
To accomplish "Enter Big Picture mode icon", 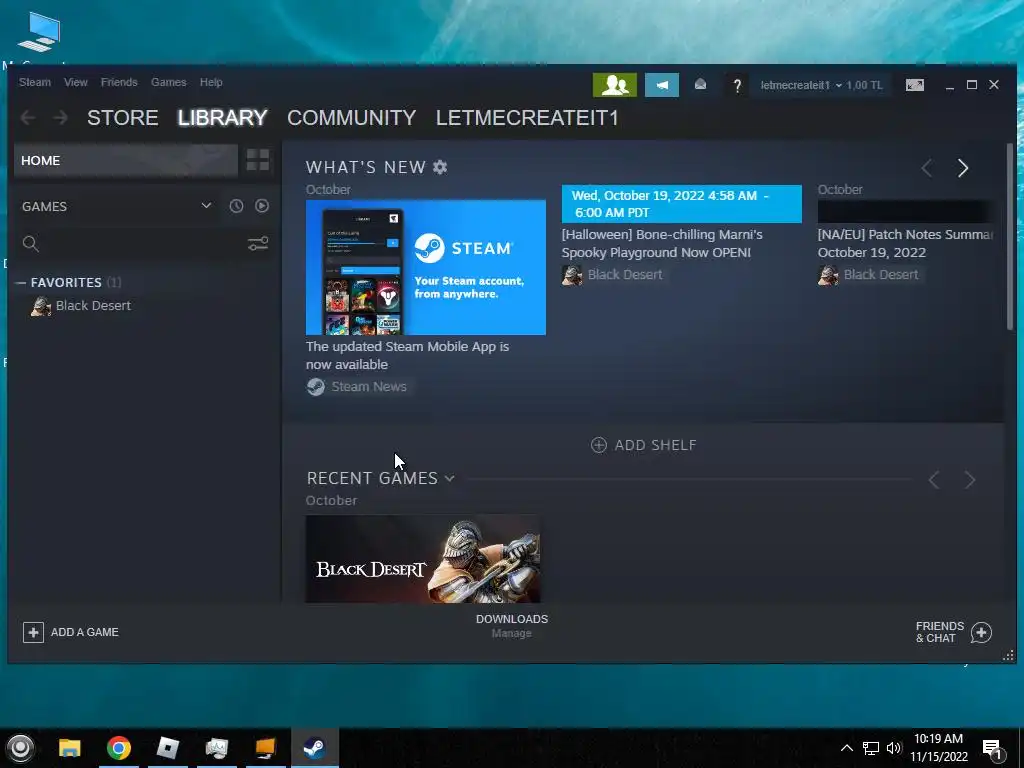I will 914,85.
